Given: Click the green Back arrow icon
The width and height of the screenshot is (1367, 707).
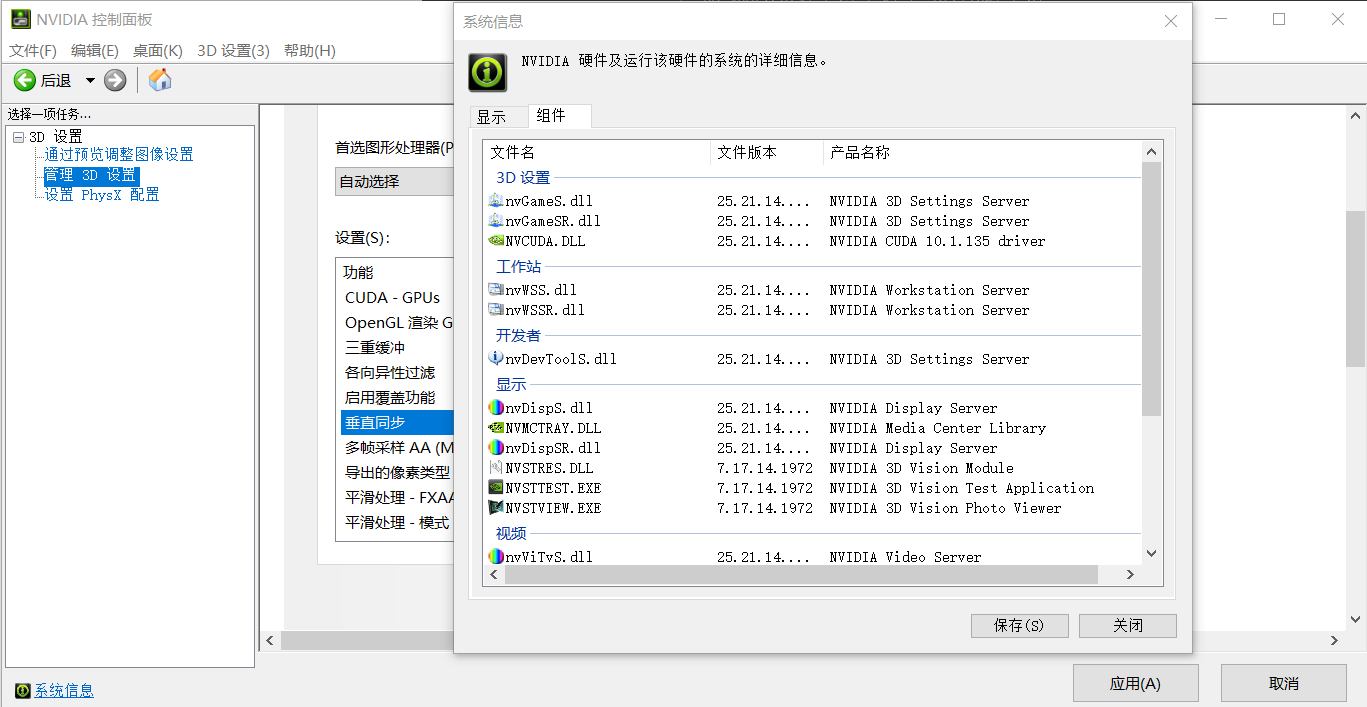Looking at the screenshot, I should (x=25, y=81).
